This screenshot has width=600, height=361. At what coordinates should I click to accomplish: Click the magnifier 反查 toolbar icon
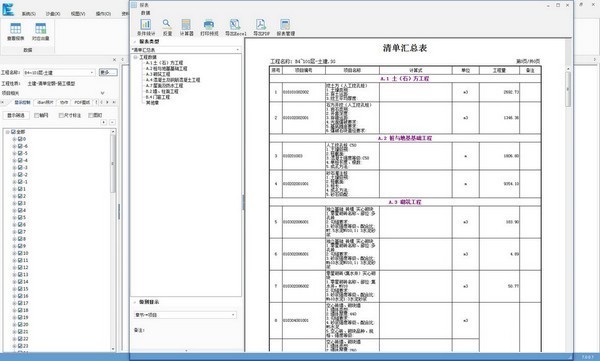coord(167,25)
